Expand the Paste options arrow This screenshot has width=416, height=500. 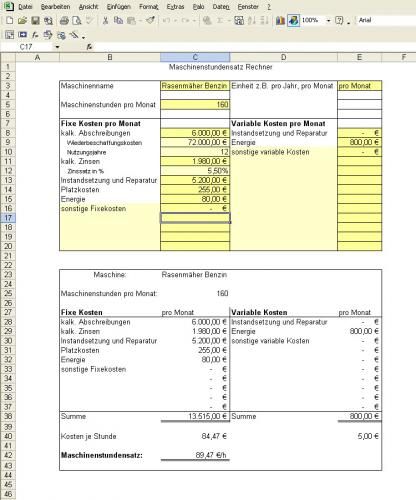[x=140, y=21]
